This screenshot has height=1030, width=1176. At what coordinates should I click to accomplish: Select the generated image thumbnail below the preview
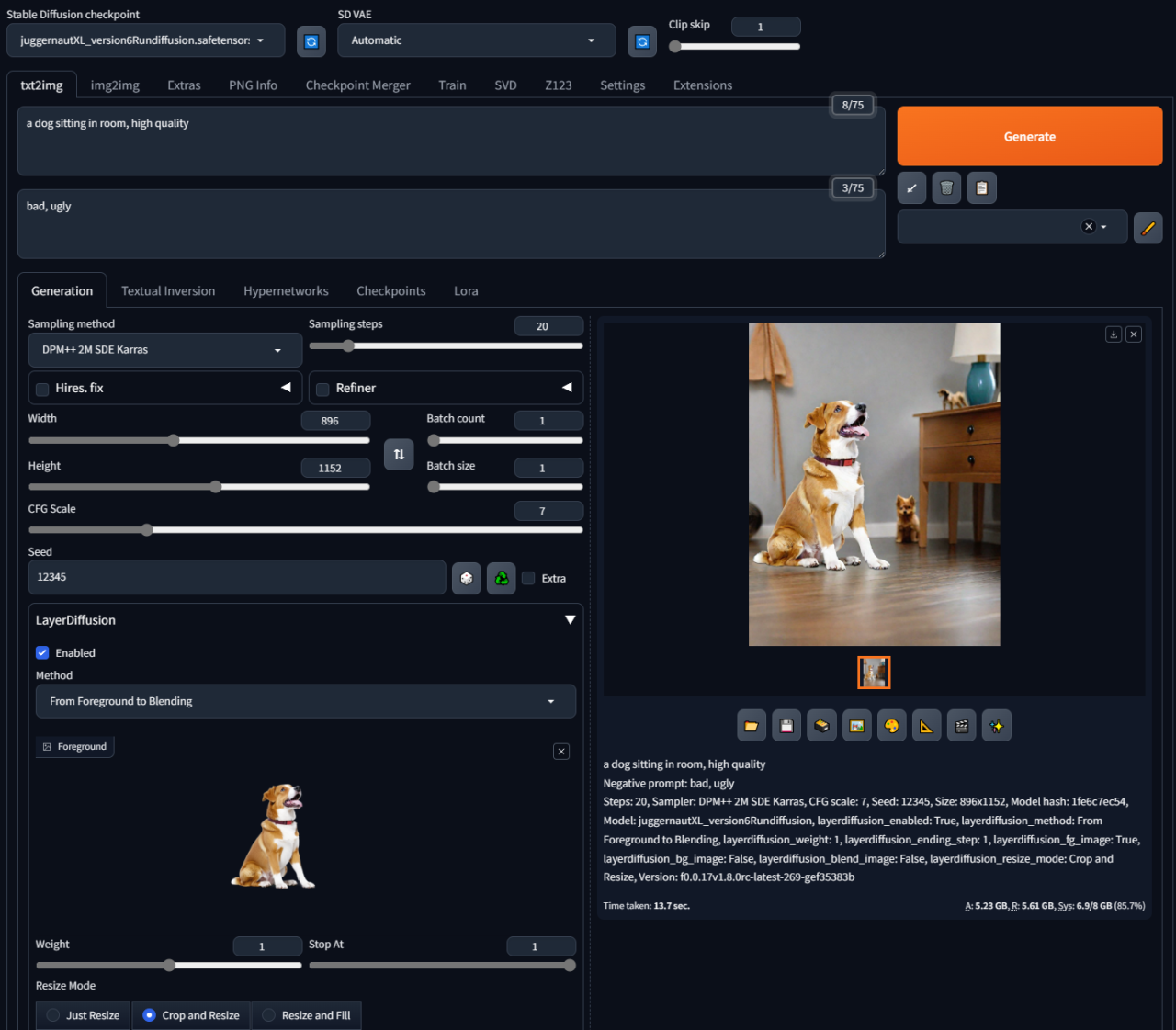tap(874, 673)
